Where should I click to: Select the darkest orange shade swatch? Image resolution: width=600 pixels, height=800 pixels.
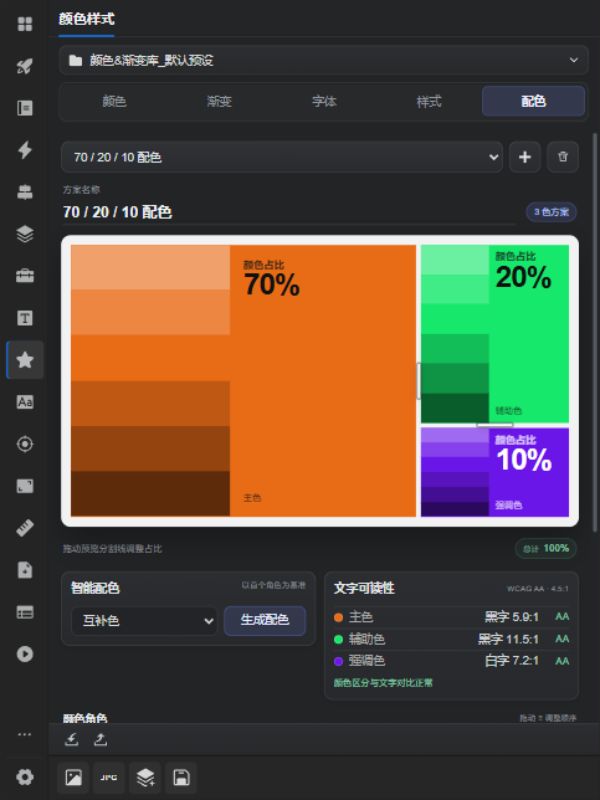(x=151, y=493)
